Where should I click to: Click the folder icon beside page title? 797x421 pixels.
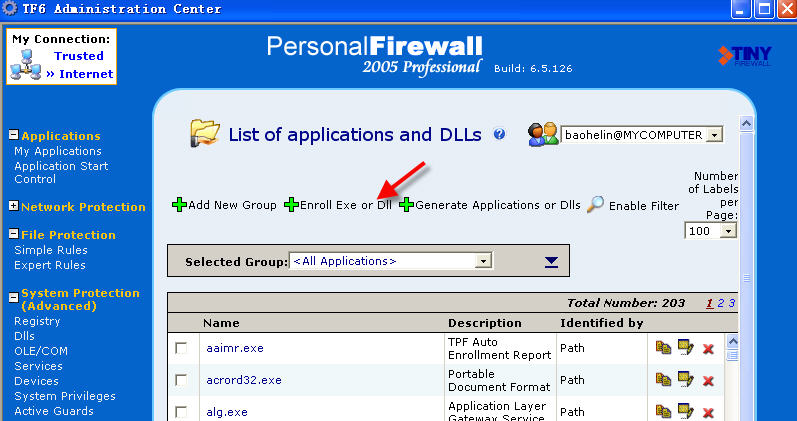click(x=204, y=133)
